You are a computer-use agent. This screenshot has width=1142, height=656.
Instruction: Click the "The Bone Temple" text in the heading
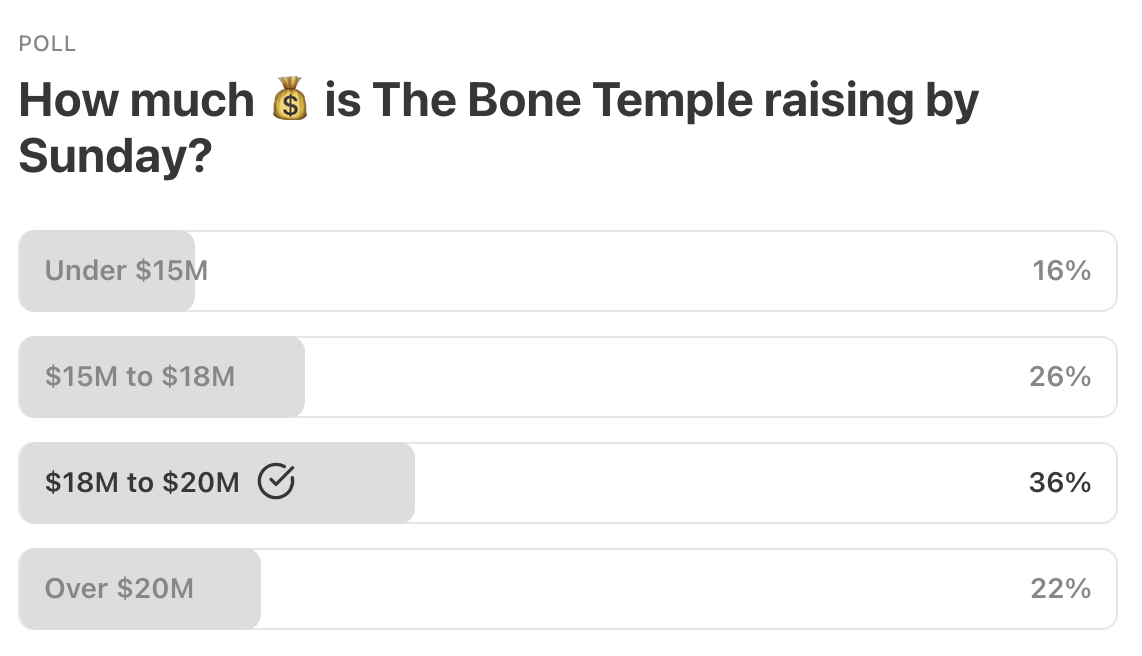(x=562, y=99)
